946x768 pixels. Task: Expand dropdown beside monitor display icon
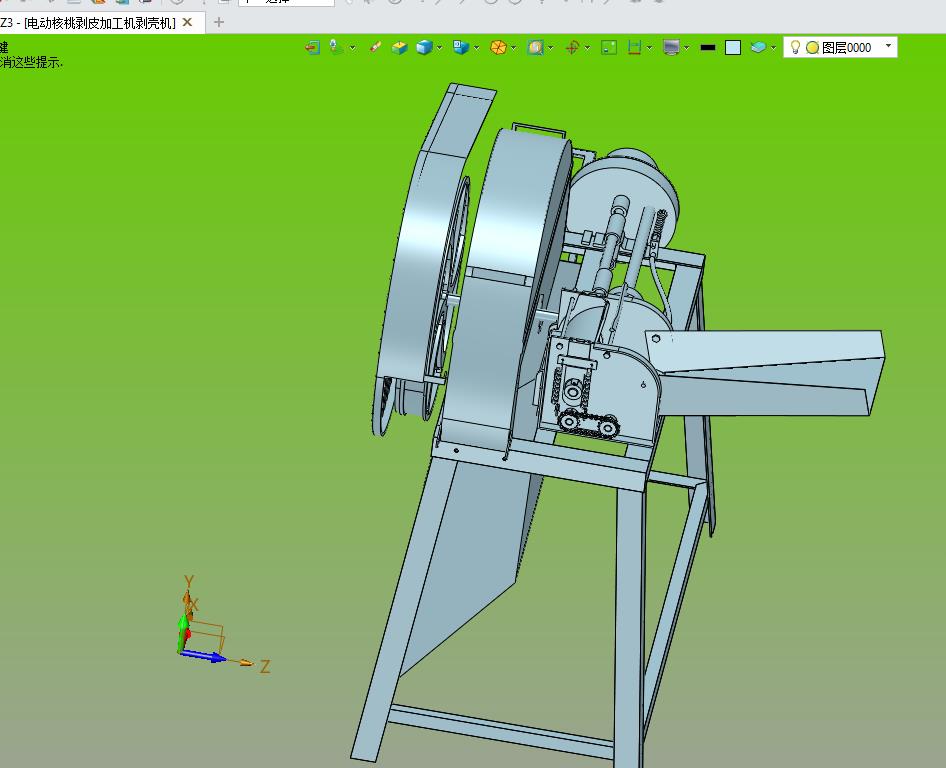pyautogui.click(x=687, y=48)
